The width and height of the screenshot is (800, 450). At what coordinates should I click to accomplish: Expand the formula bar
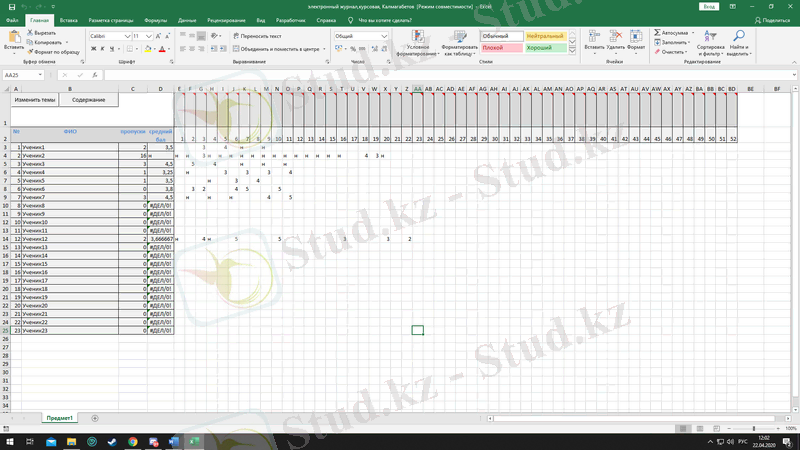click(794, 75)
